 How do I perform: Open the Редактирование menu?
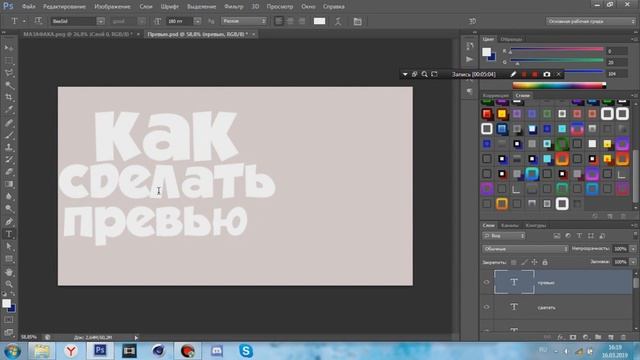[64, 7]
